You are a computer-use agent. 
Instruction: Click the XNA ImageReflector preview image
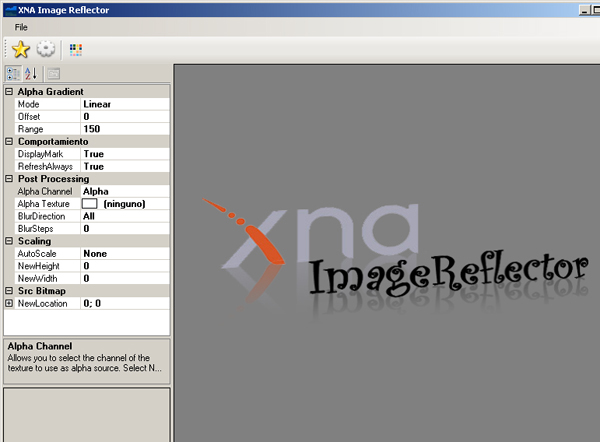point(395,259)
